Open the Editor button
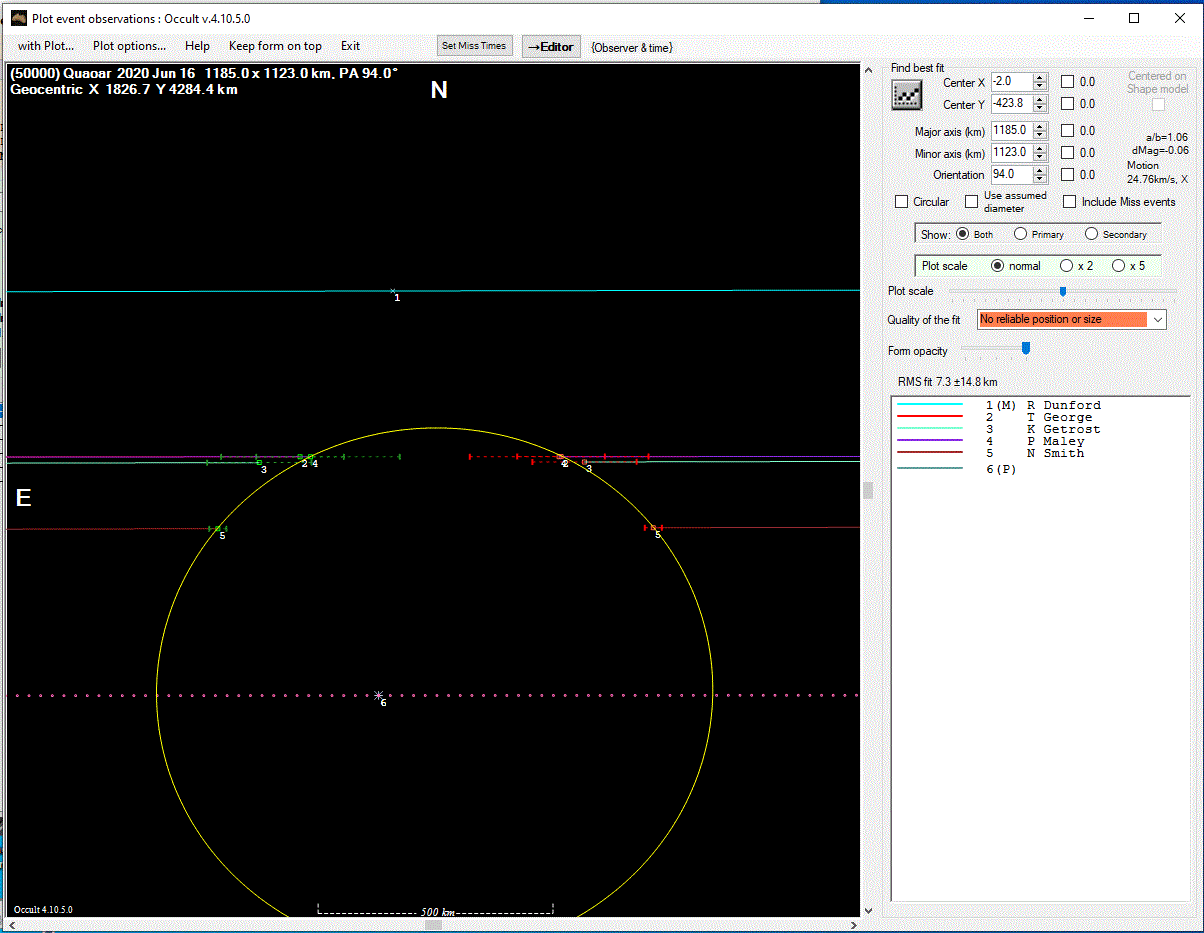The height and width of the screenshot is (933, 1204). pos(551,47)
